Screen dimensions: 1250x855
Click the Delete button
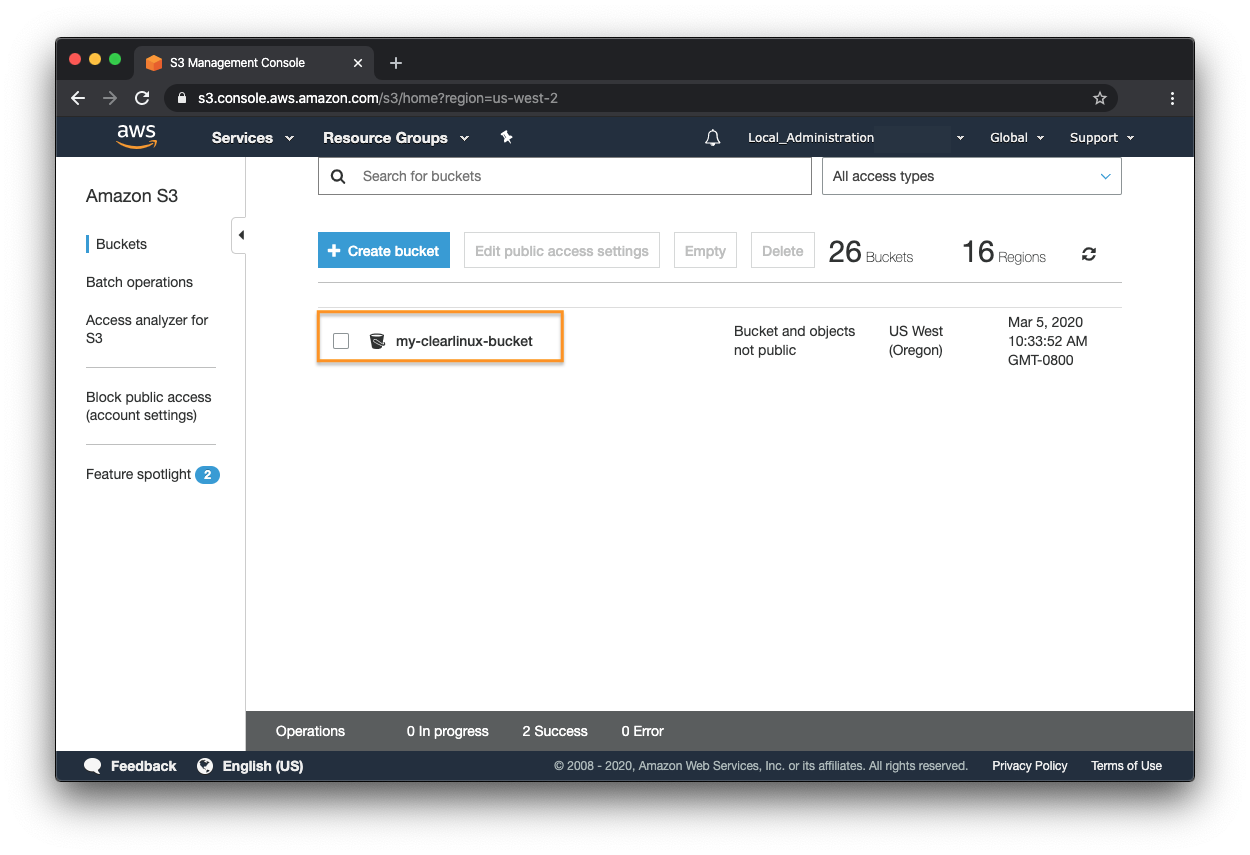click(782, 251)
